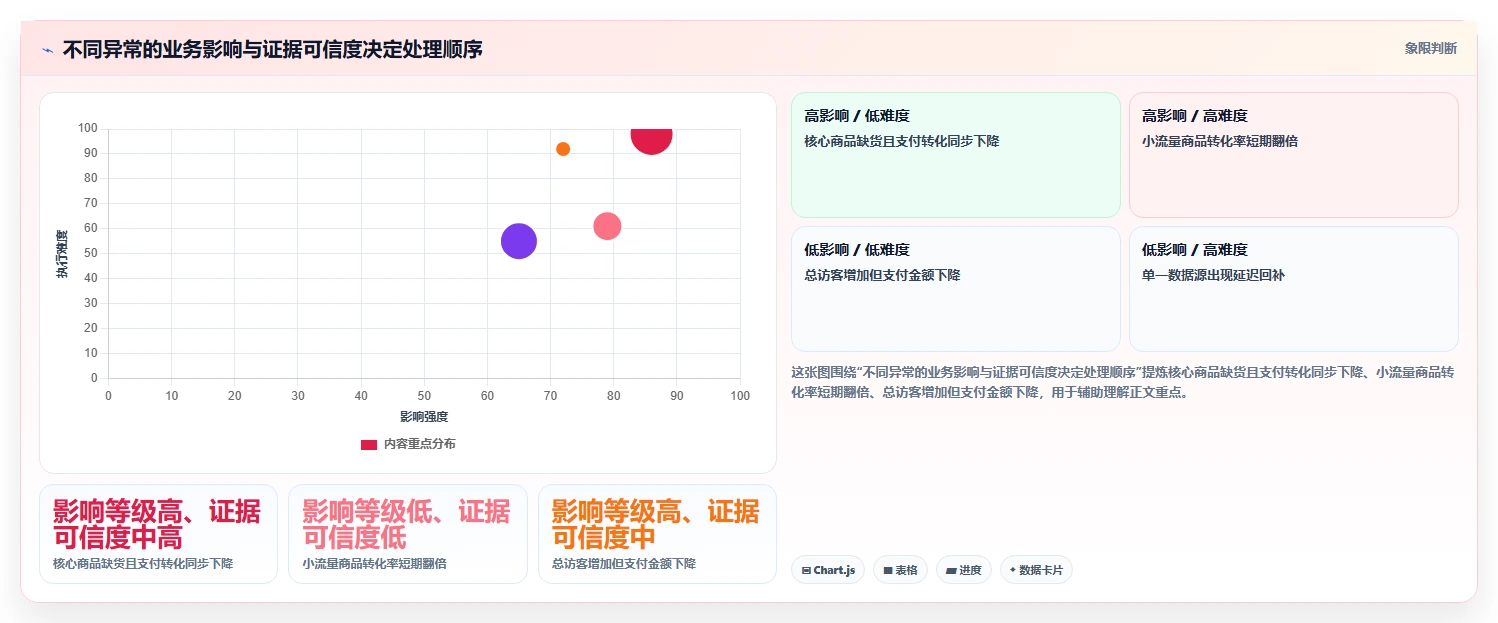Click the 影响等级高、证据可信度中高 card

(158, 534)
